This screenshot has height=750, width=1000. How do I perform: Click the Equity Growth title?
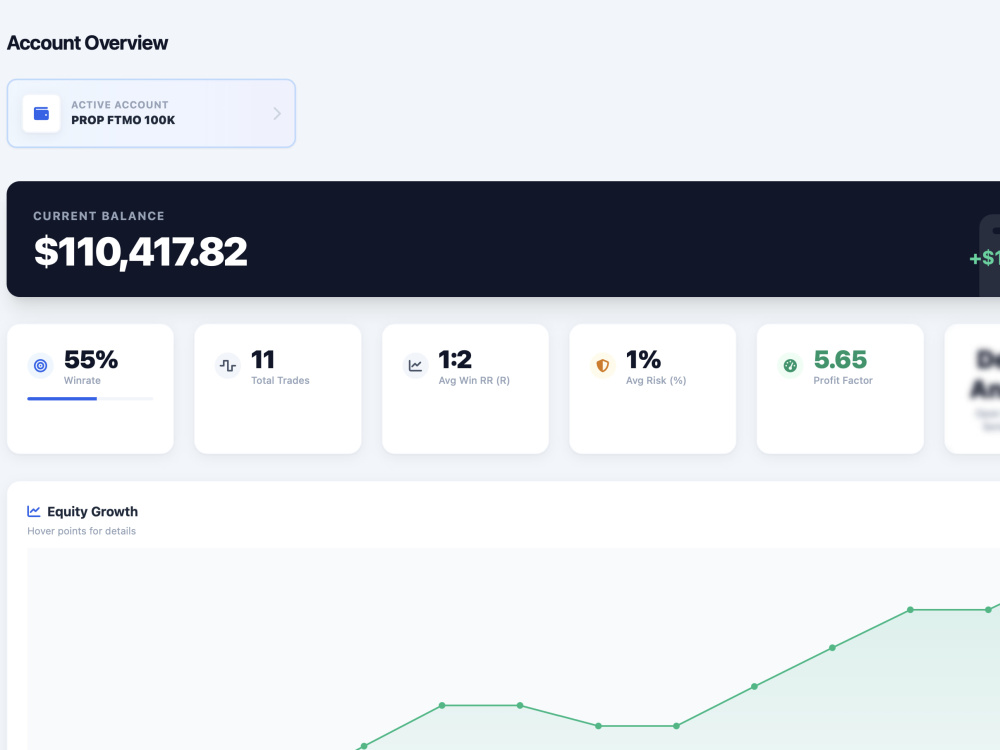coord(92,511)
